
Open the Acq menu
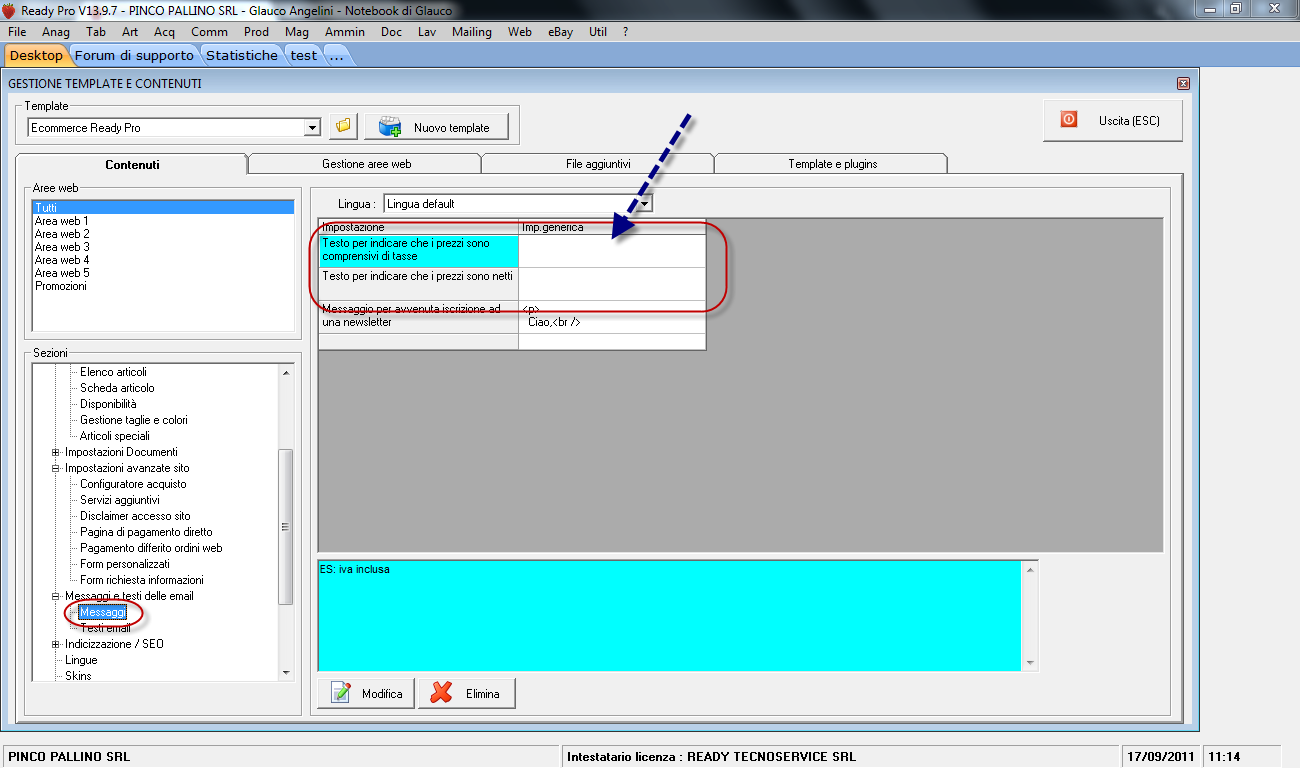point(164,32)
